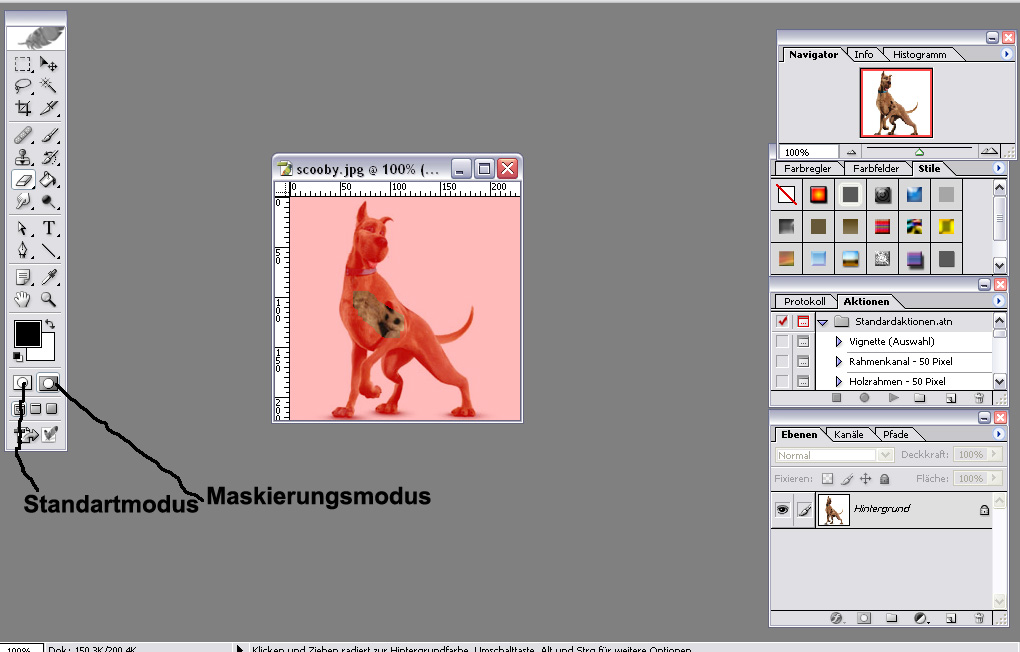Image resolution: width=1020 pixels, height=652 pixels.
Task: Select the Brush tool
Action: pos(48,135)
